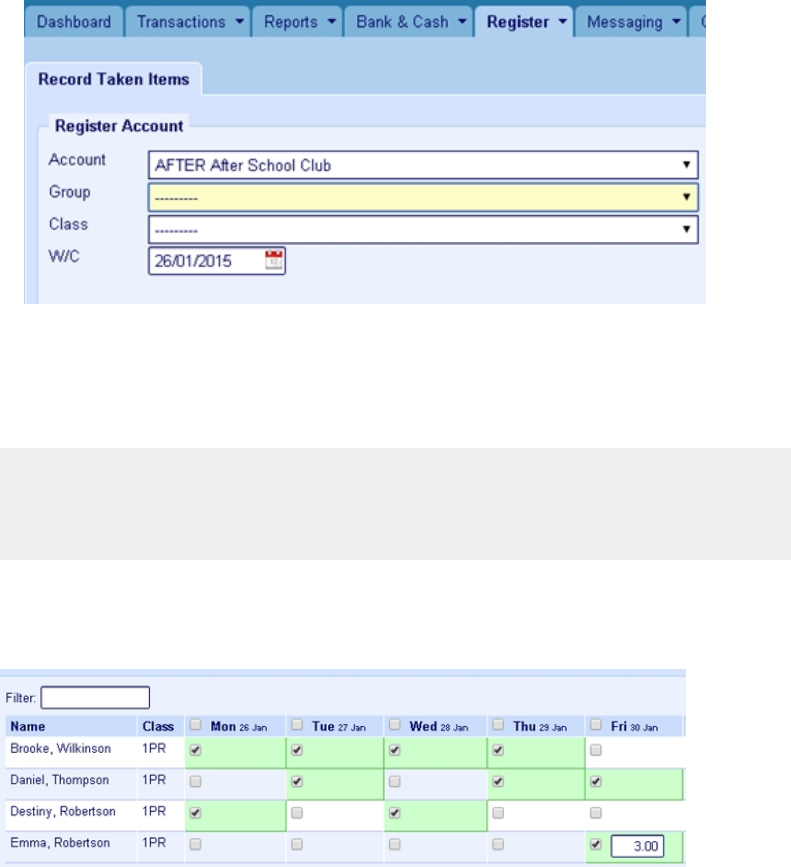Select the name Daniel, Thompson
The width and height of the screenshot is (791, 867).
point(59,780)
